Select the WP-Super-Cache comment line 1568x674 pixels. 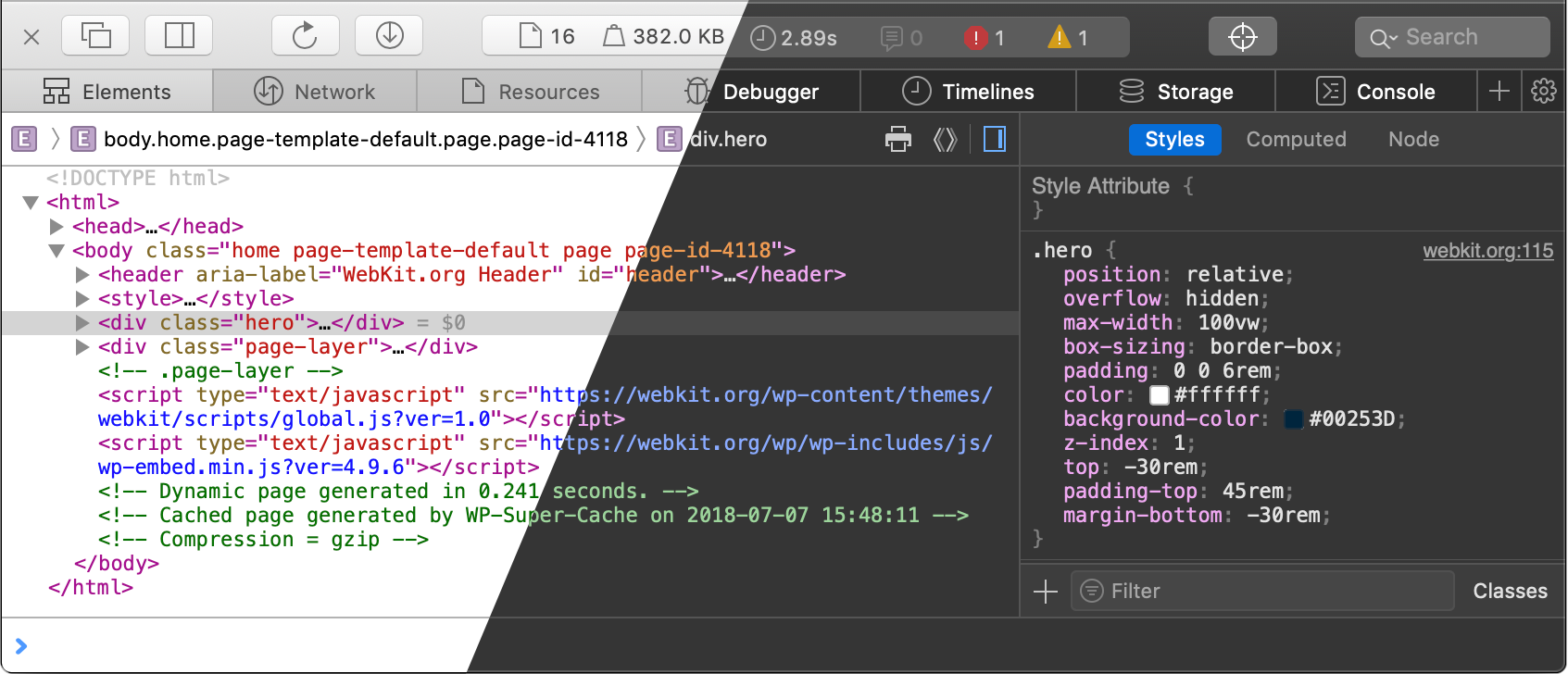point(533,515)
